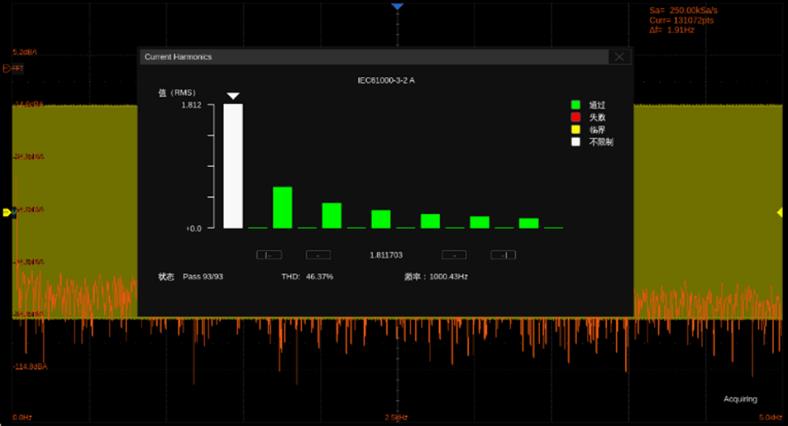The width and height of the screenshot is (788, 426).
Task: Select the rightmost green harmonic bar
Action: click(x=528, y=223)
